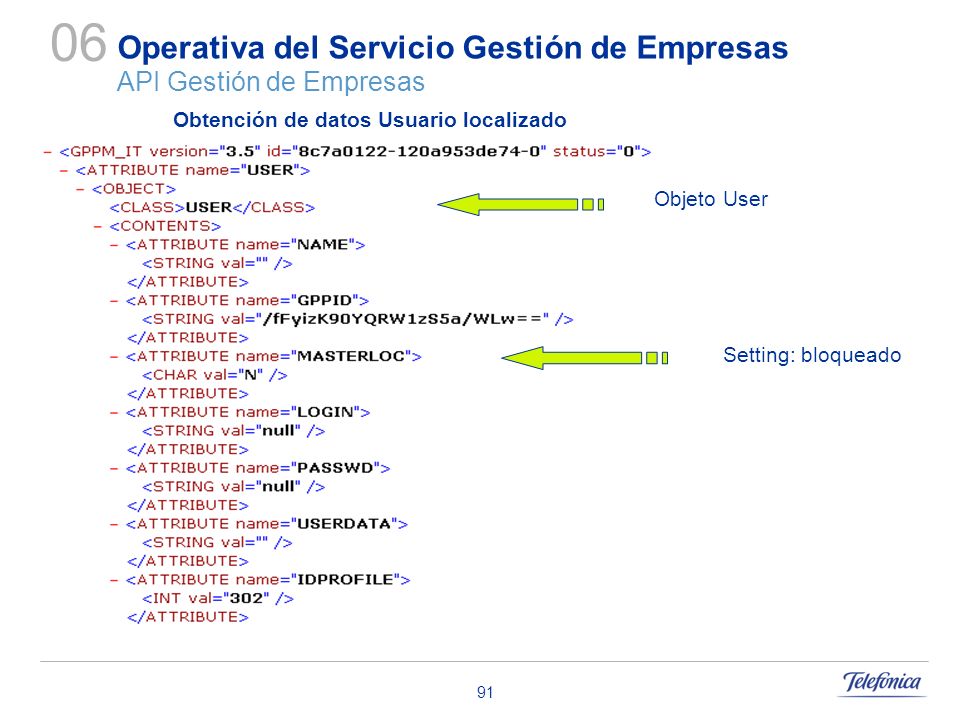Collapse the GPPM_IT root node
Viewport: 960px width, 720px height.
pyautogui.click(x=47, y=152)
